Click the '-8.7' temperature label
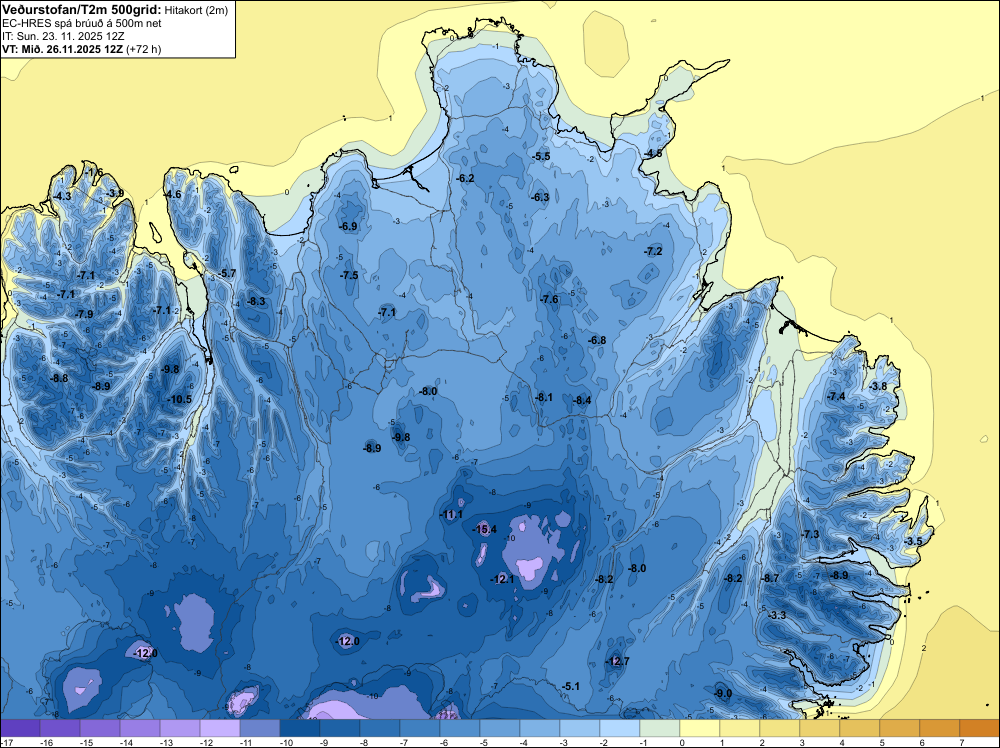The height and width of the screenshot is (748, 1000). click(x=770, y=578)
